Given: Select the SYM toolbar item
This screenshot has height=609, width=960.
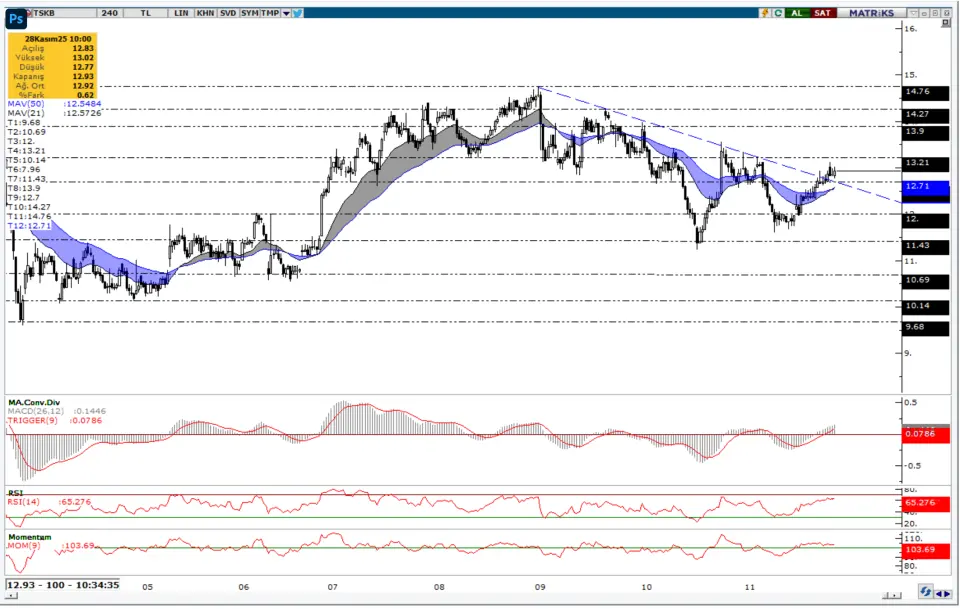Looking at the screenshot, I should point(251,13).
